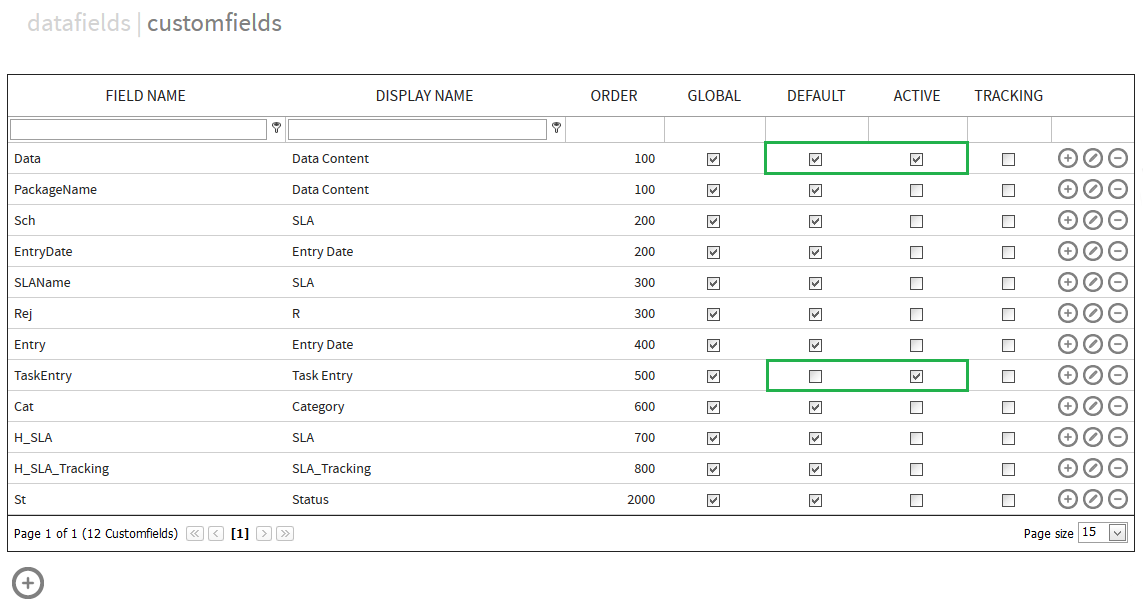Check the DEFAULT checkbox on the TaskEntry row
Screen dimensions: 1143x610
(x=815, y=375)
